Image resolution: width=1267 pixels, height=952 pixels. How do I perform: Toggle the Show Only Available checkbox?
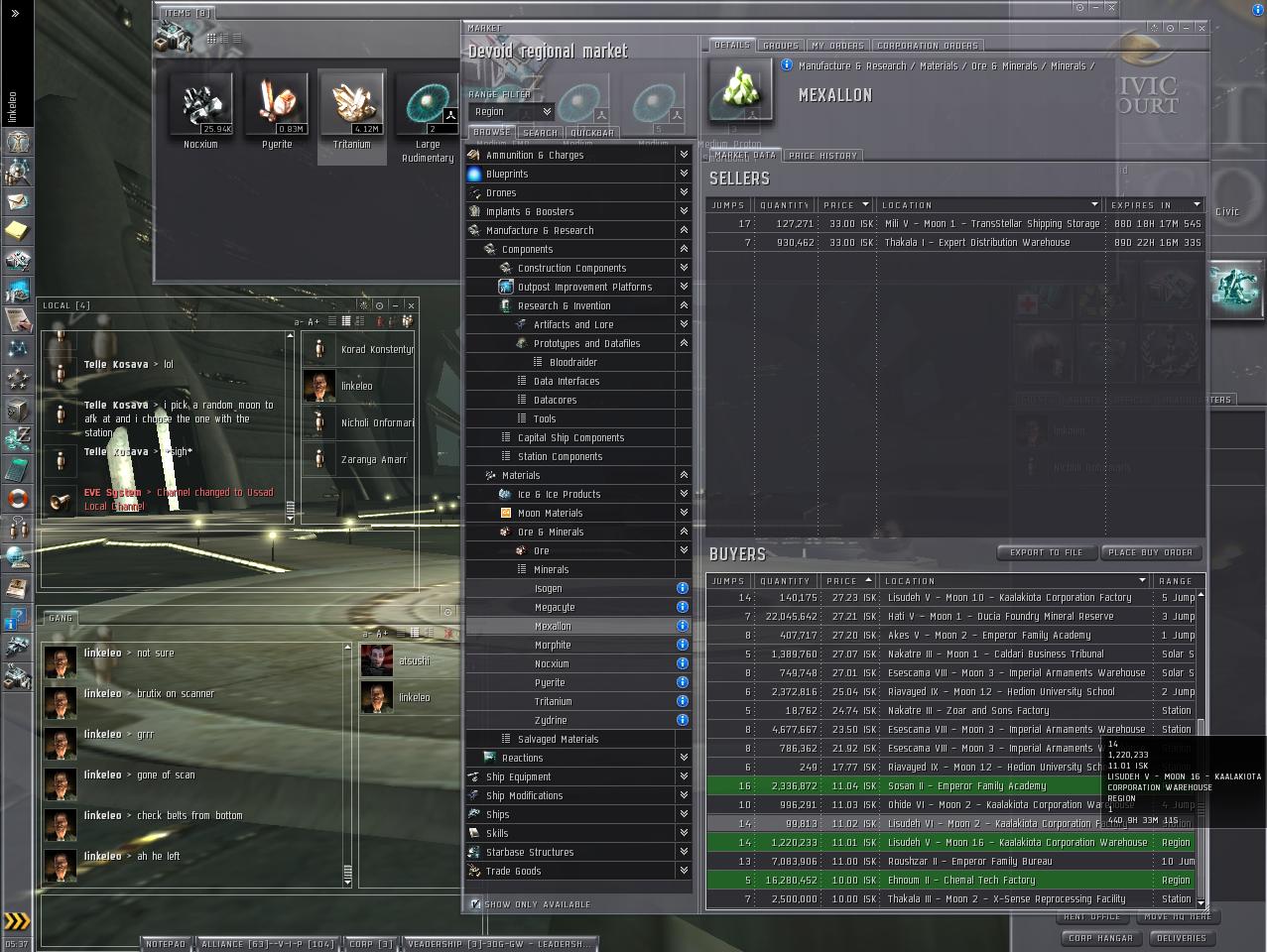(x=476, y=904)
